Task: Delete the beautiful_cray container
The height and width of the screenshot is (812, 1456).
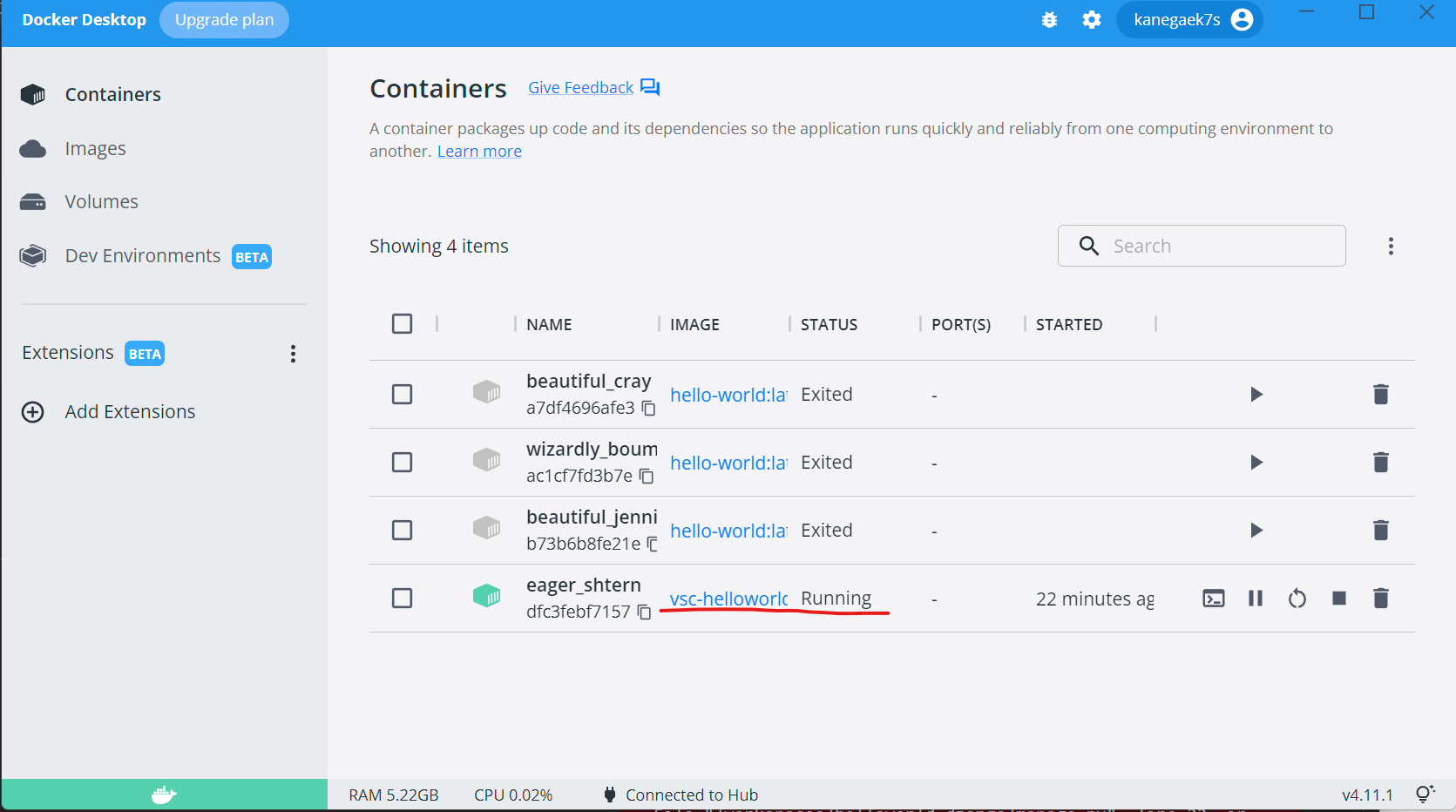Action: [1381, 395]
